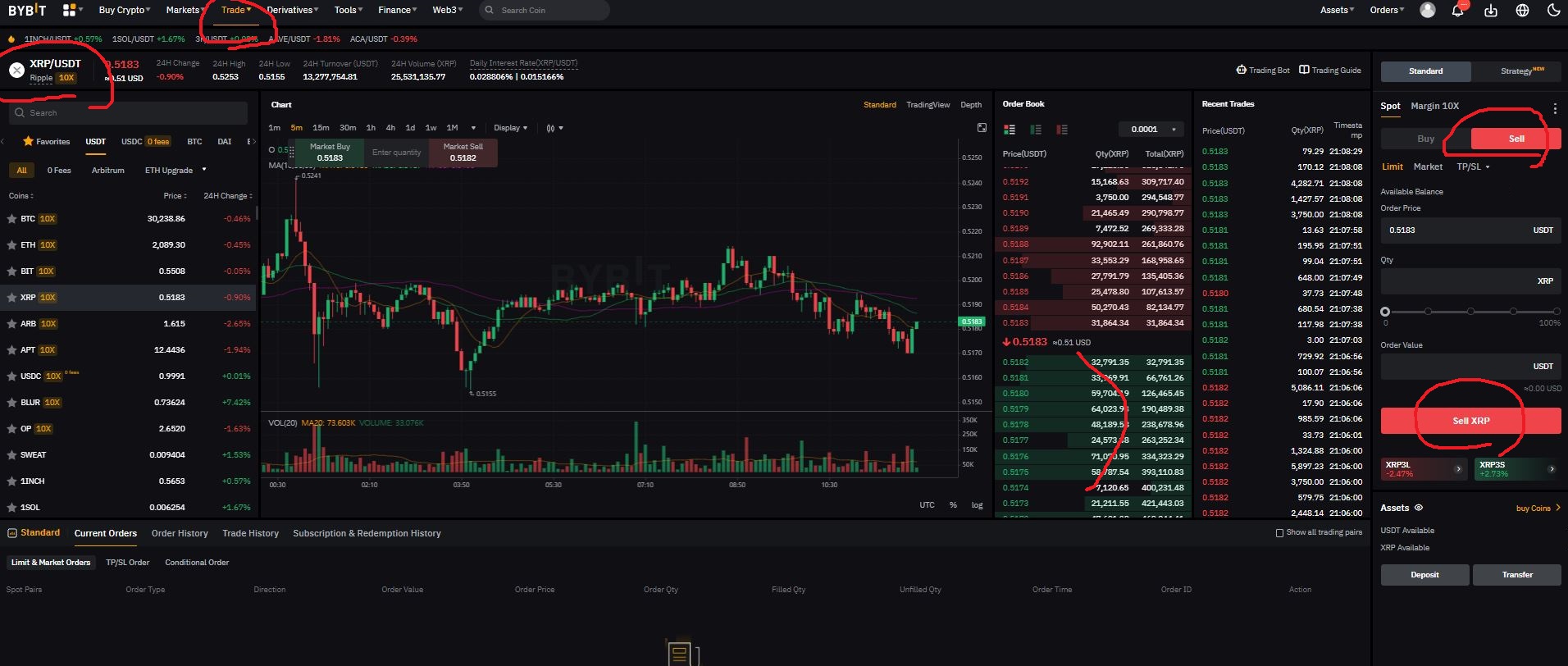Switch to the Buy side toggle
This screenshot has height=666, width=1568.
pos(1425,139)
